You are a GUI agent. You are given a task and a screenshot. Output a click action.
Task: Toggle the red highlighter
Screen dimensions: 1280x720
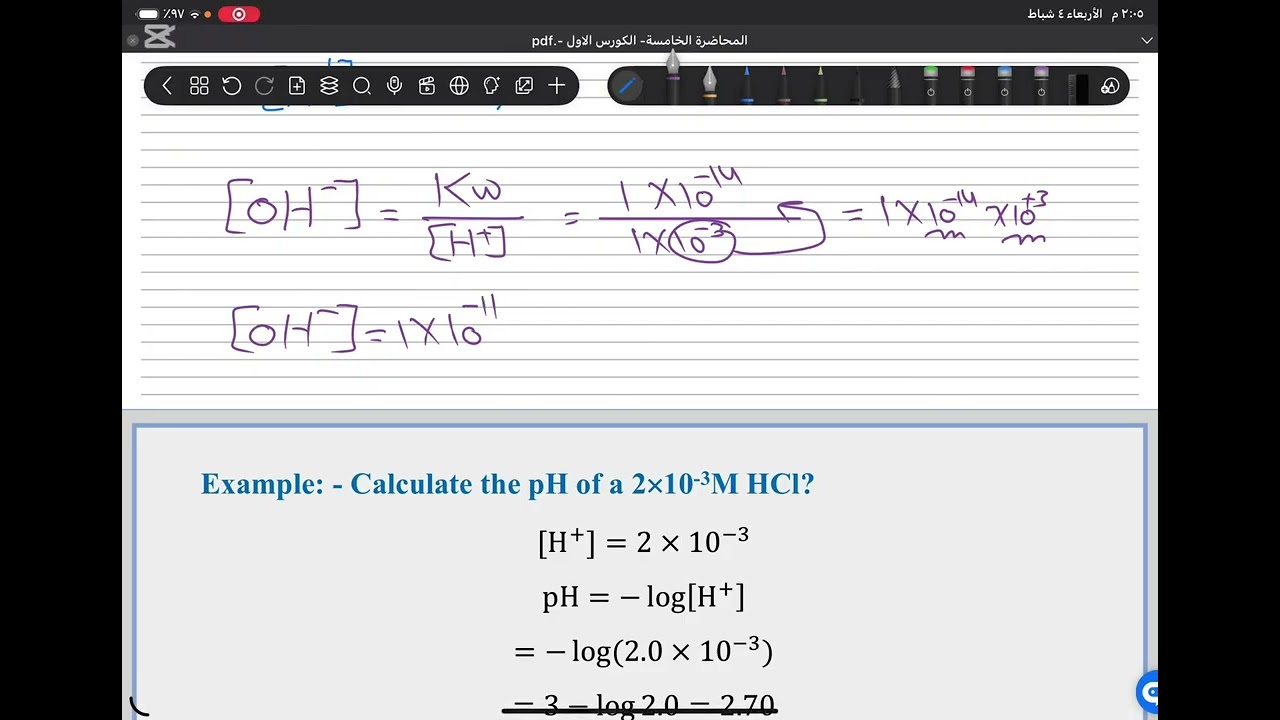(968, 84)
